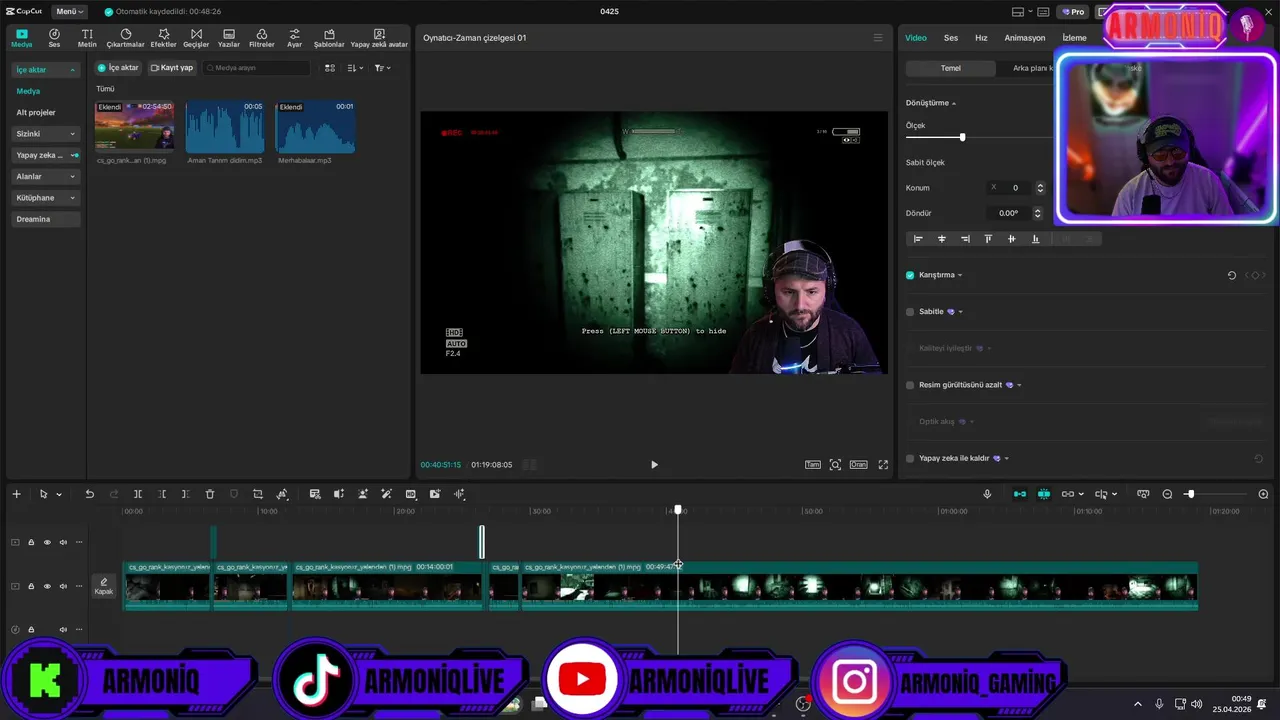Click the zoom in timeline magnifier icon
The height and width of the screenshot is (720, 1280).
tap(1263, 494)
